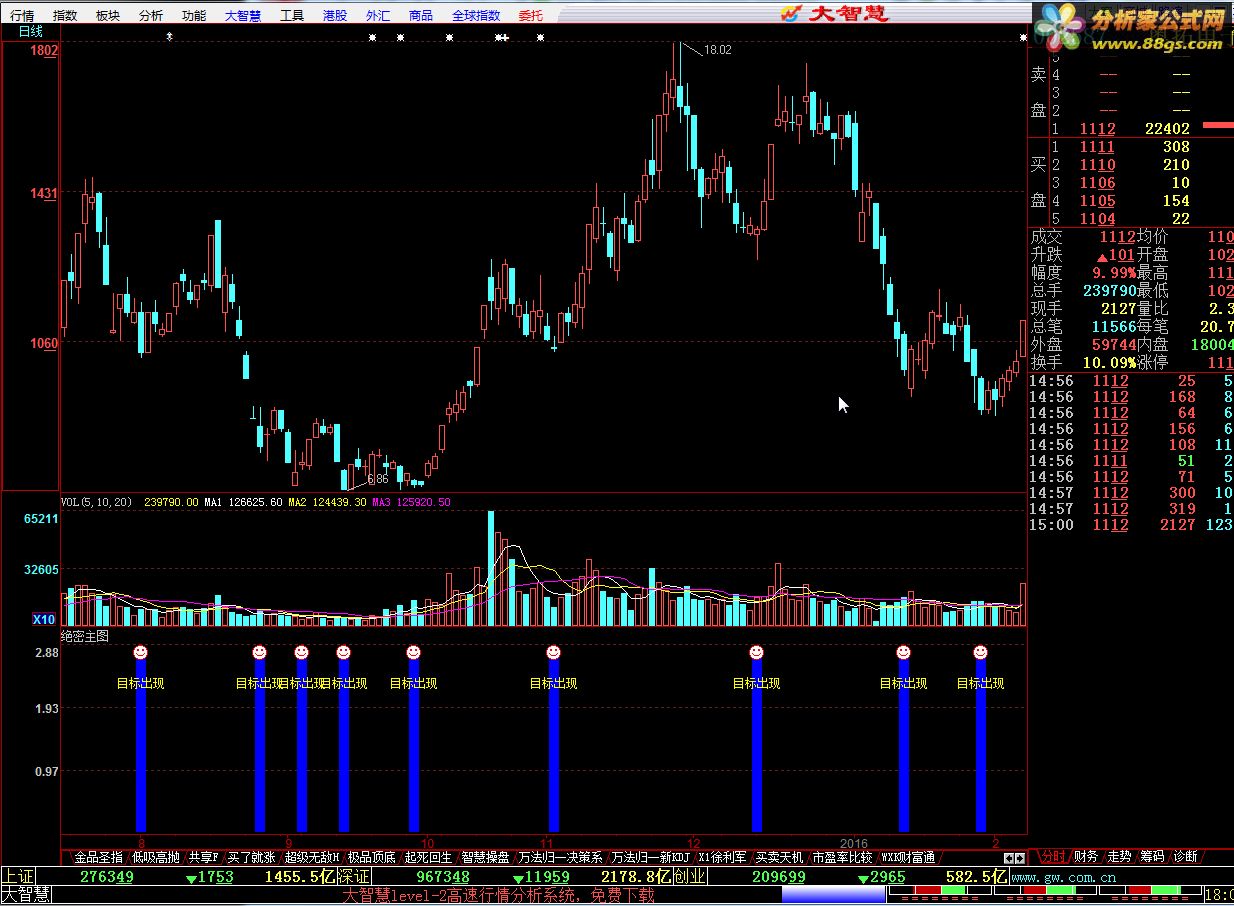Click the 日线 period label
This screenshot has width=1234, height=906.
click(x=31, y=32)
